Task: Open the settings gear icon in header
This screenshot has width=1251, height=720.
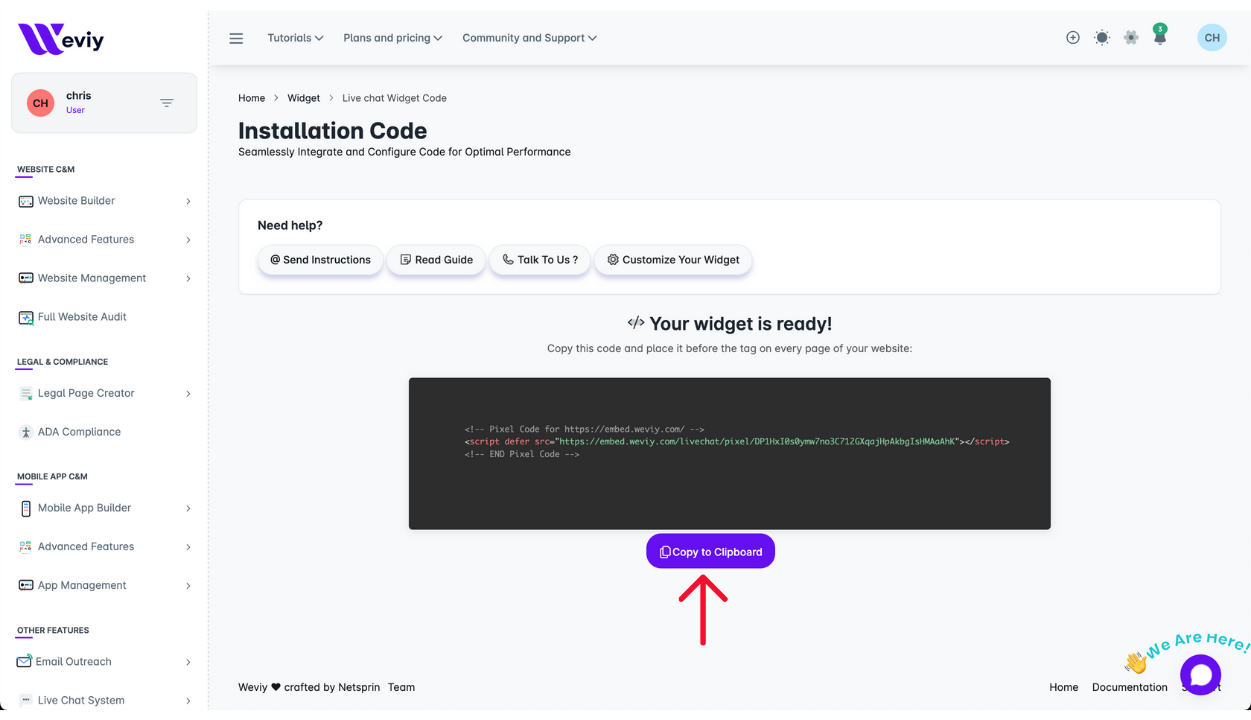Action: (1131, 38)
